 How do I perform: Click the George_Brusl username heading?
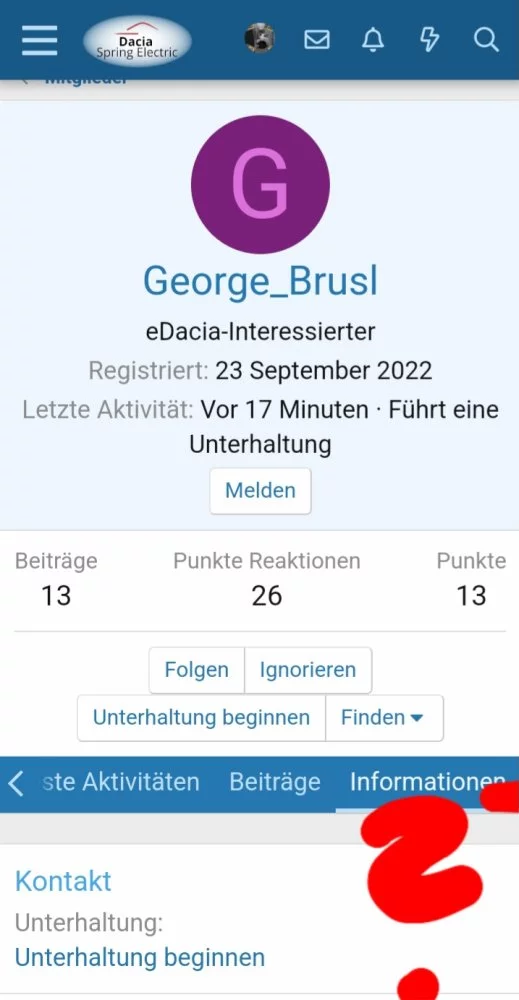(260, 281)
